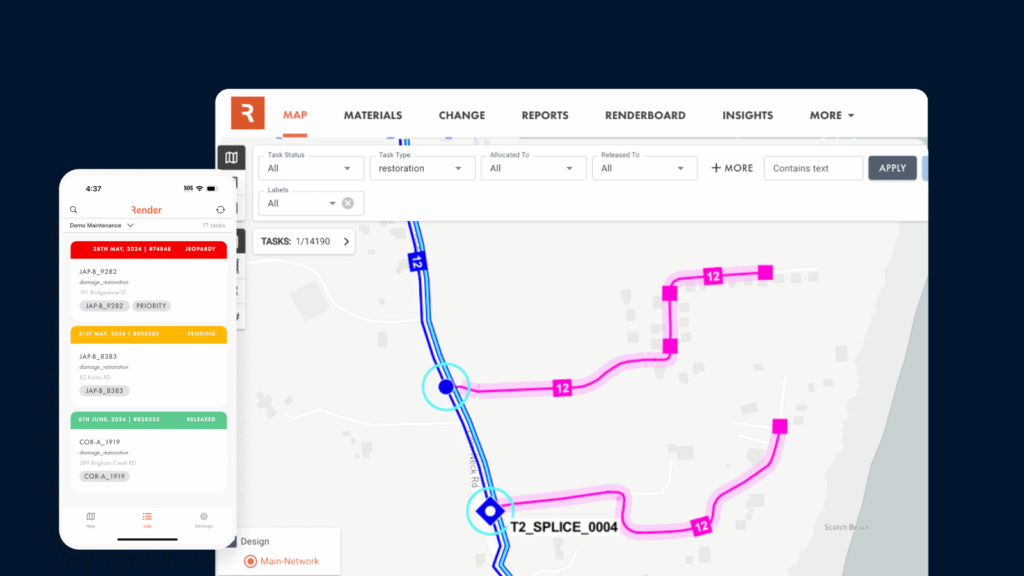Click the map view icon in left sidebar
Viewport: 1024px width, 576px height.
pyautogui.click(x=231, y=158)
